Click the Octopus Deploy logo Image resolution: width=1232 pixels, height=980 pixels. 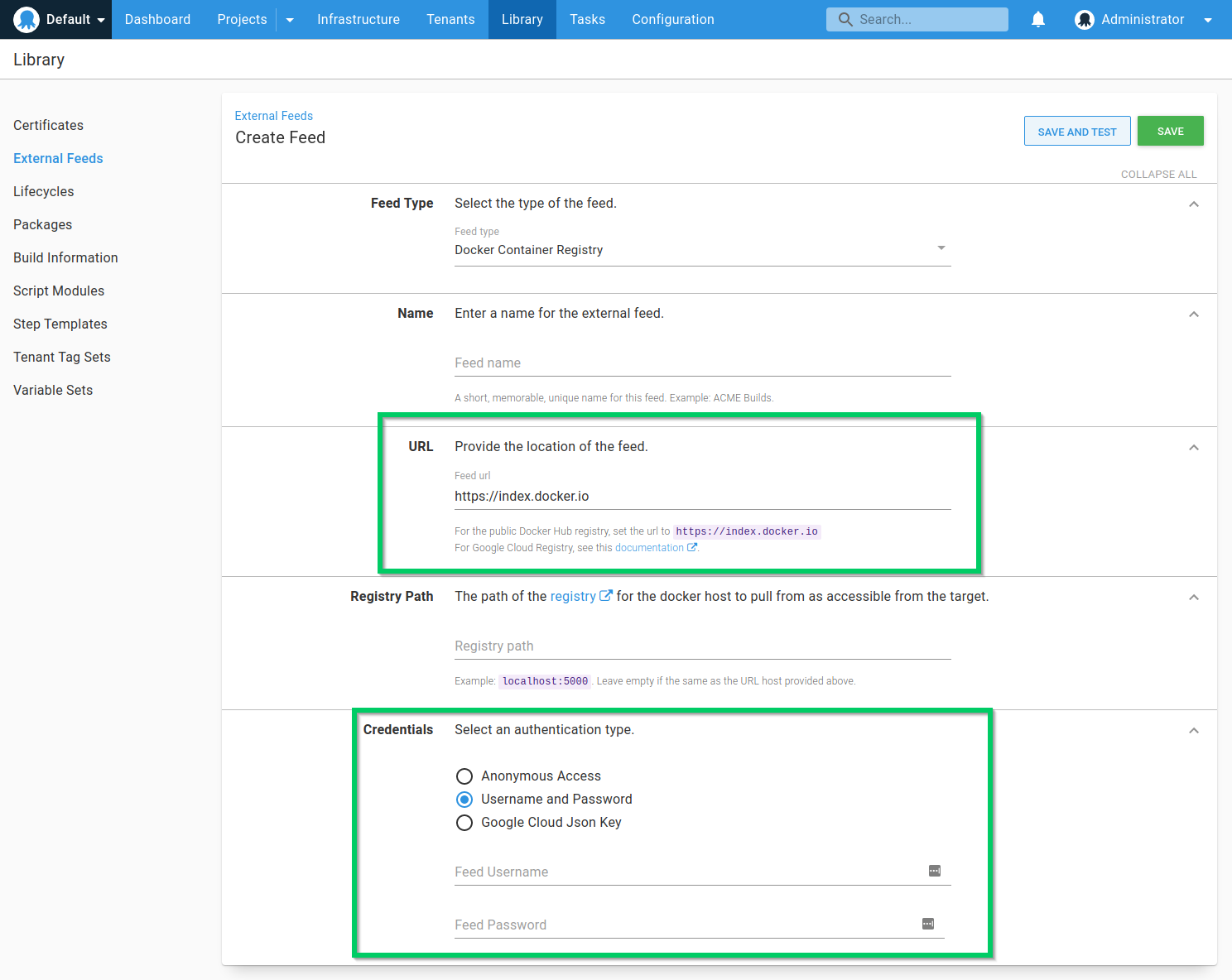click(26, 19)
